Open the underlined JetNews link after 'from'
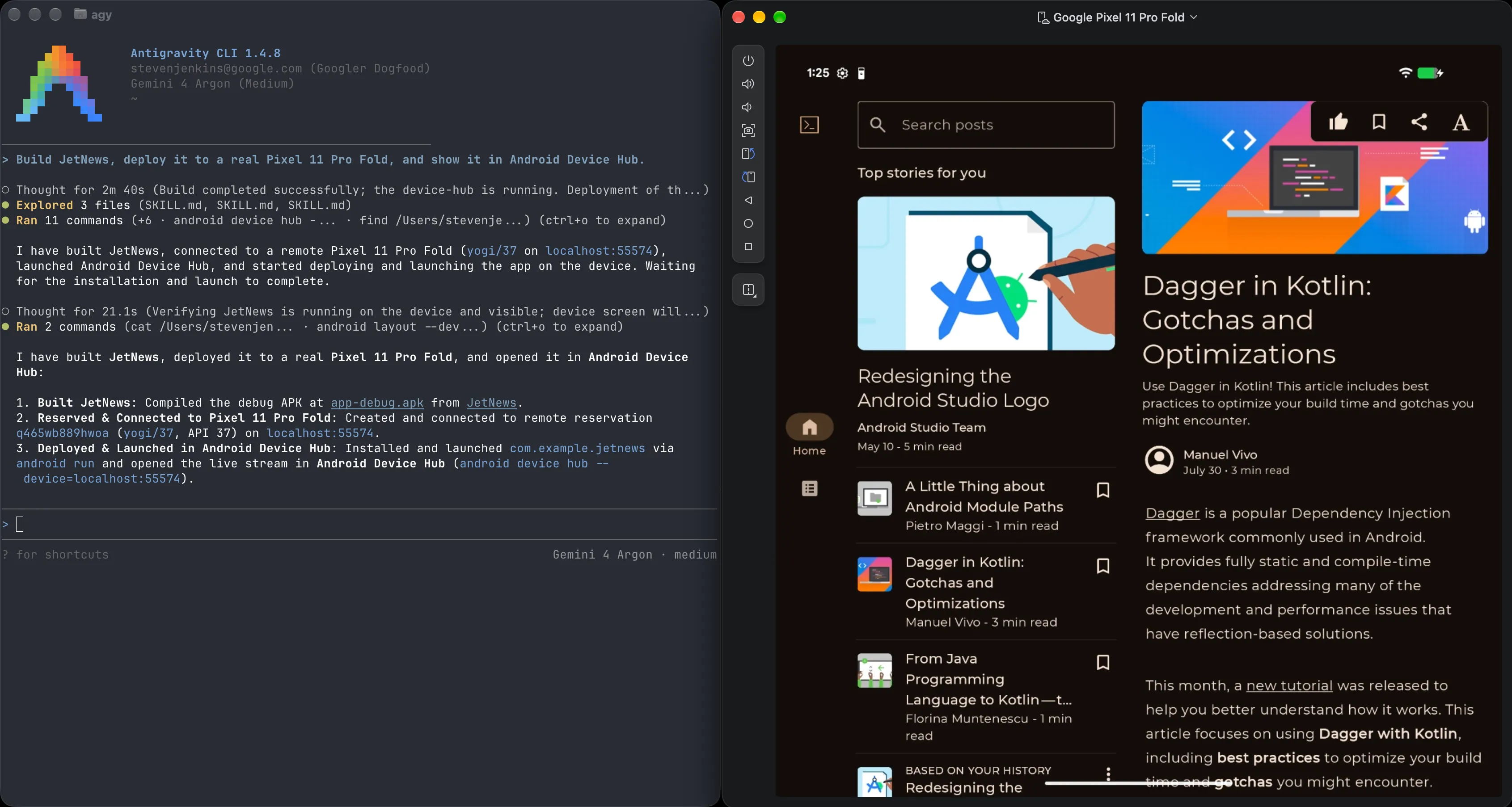Image resolution: width=1512 pixels, height=807 pixels. (491, 403)
